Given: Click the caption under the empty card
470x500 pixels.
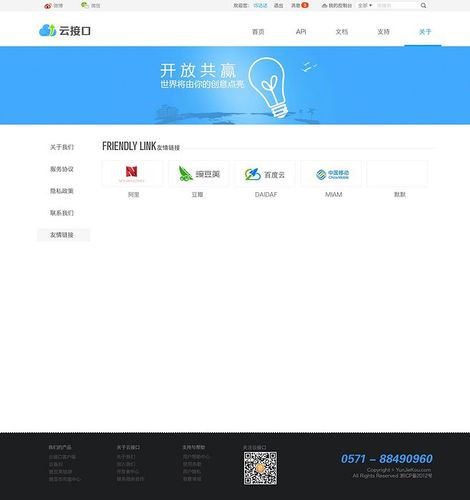Looking at the screenshot, I should (x=400, y=194).
